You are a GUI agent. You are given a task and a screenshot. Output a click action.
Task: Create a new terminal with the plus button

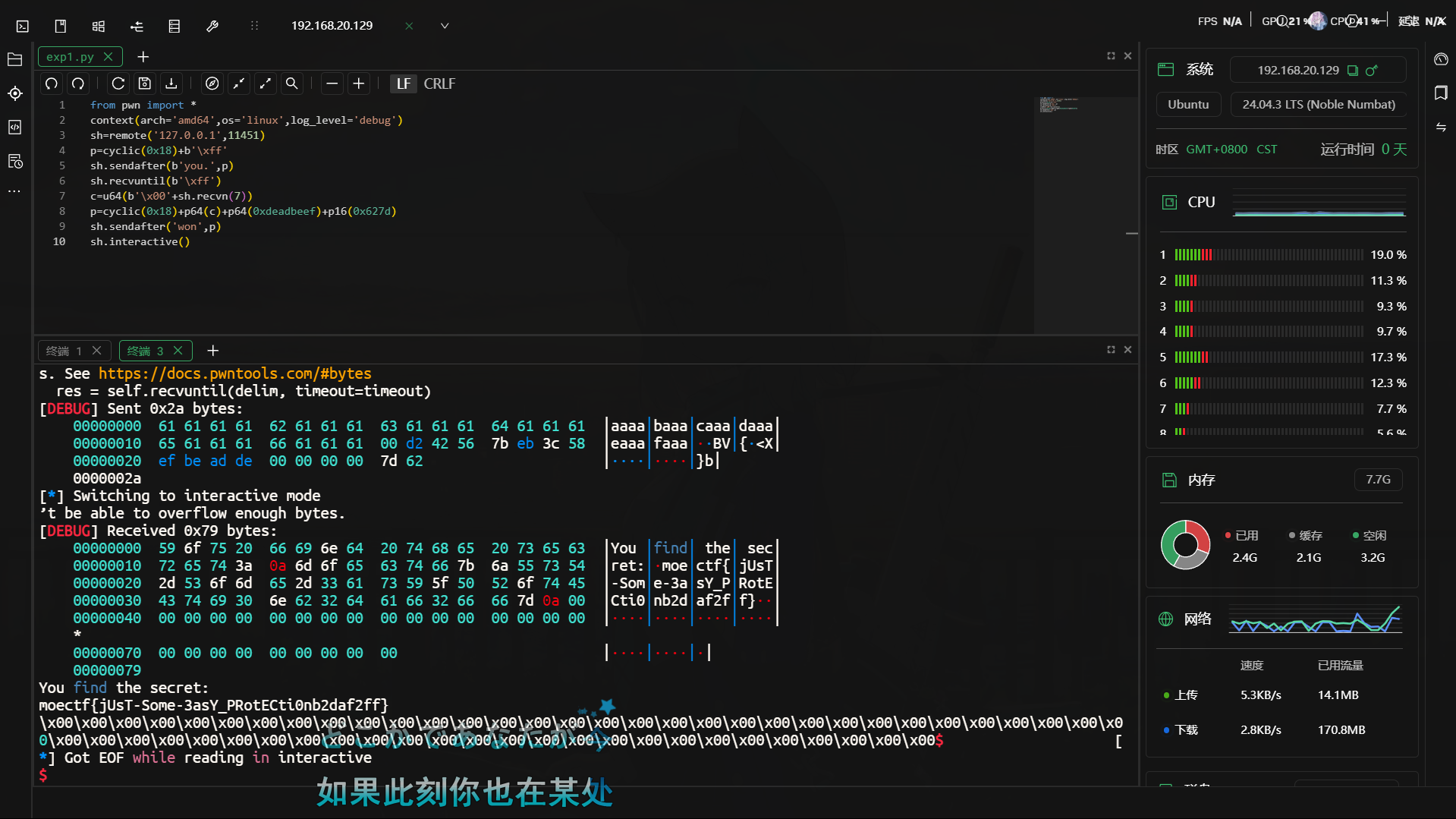(212, 351)
